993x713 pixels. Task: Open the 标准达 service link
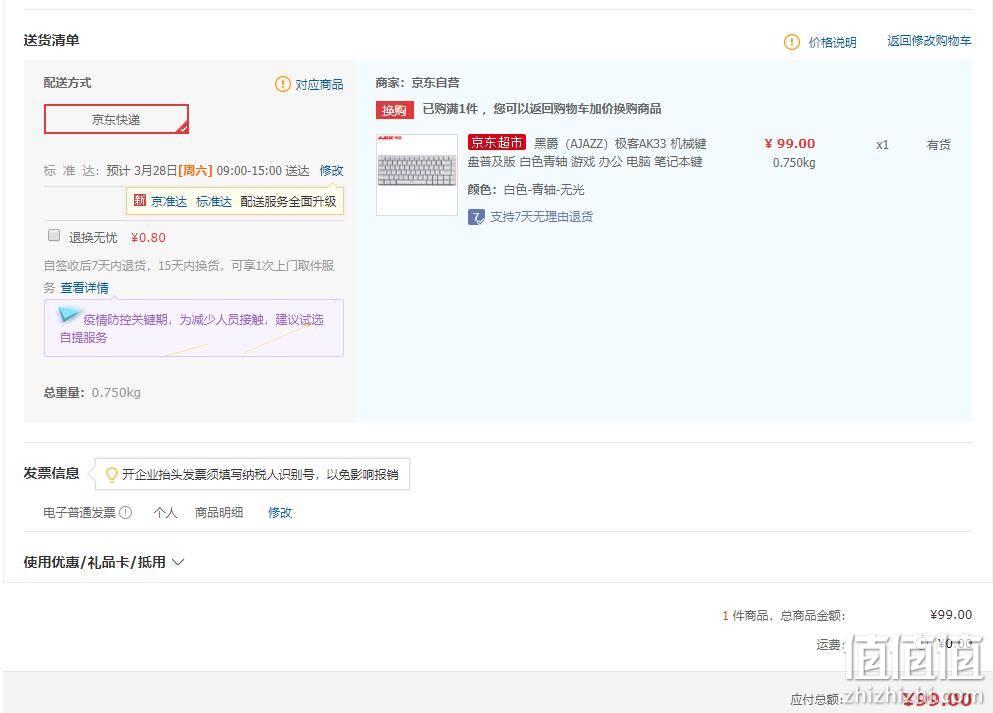point(213,201)
